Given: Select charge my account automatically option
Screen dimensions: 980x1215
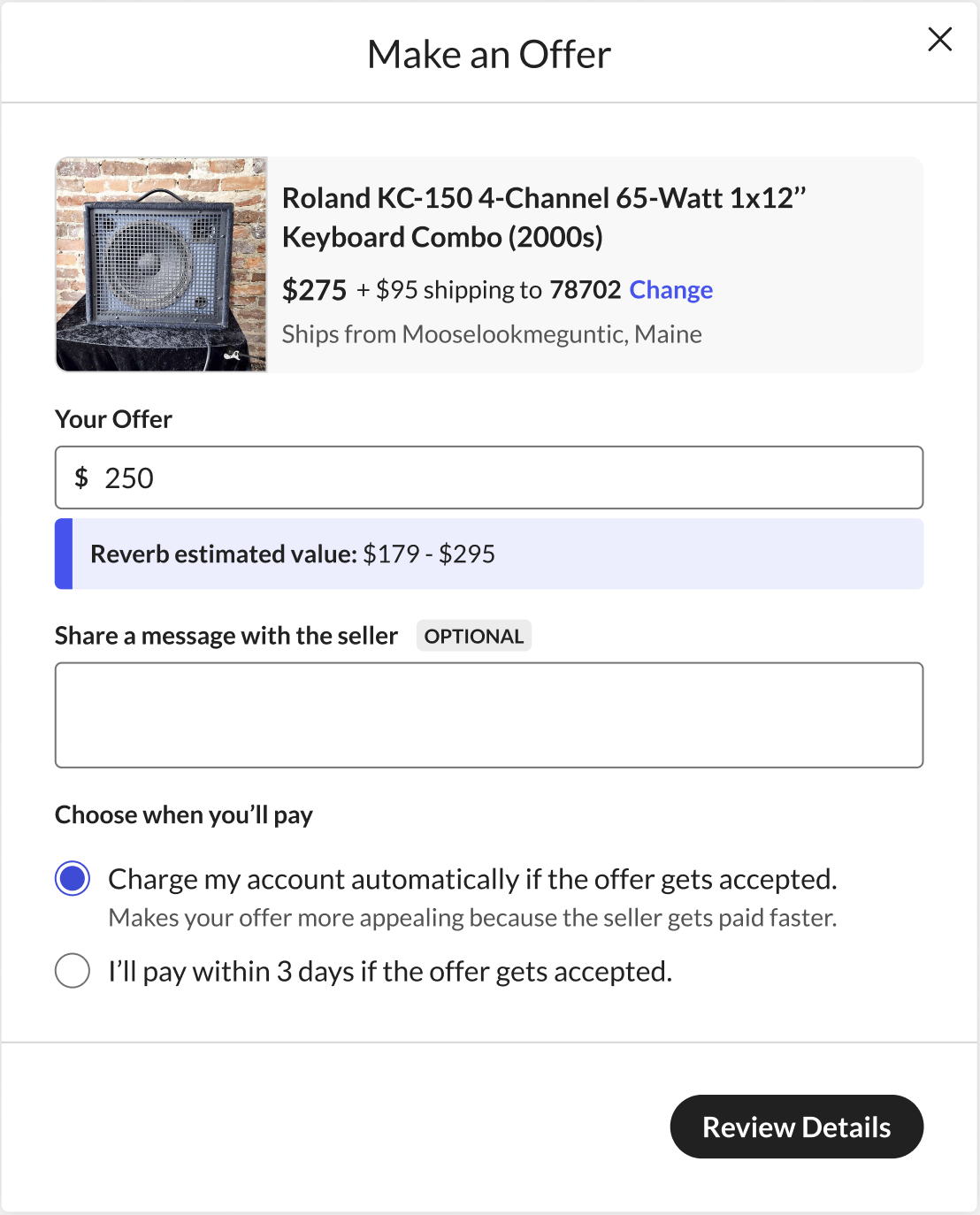Looking at the screenshot, I should 72,878.
